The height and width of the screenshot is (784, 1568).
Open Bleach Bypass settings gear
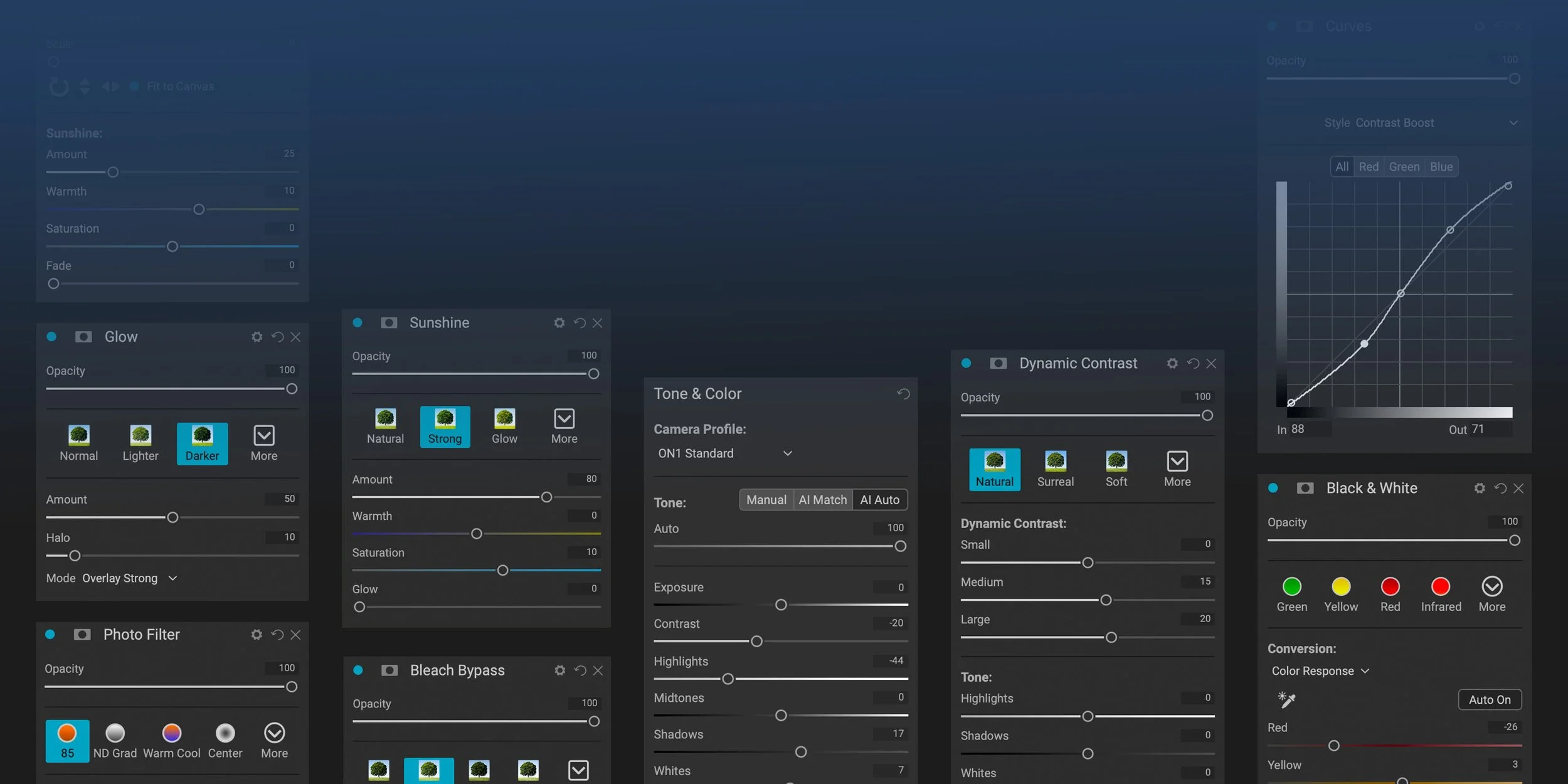559,670
